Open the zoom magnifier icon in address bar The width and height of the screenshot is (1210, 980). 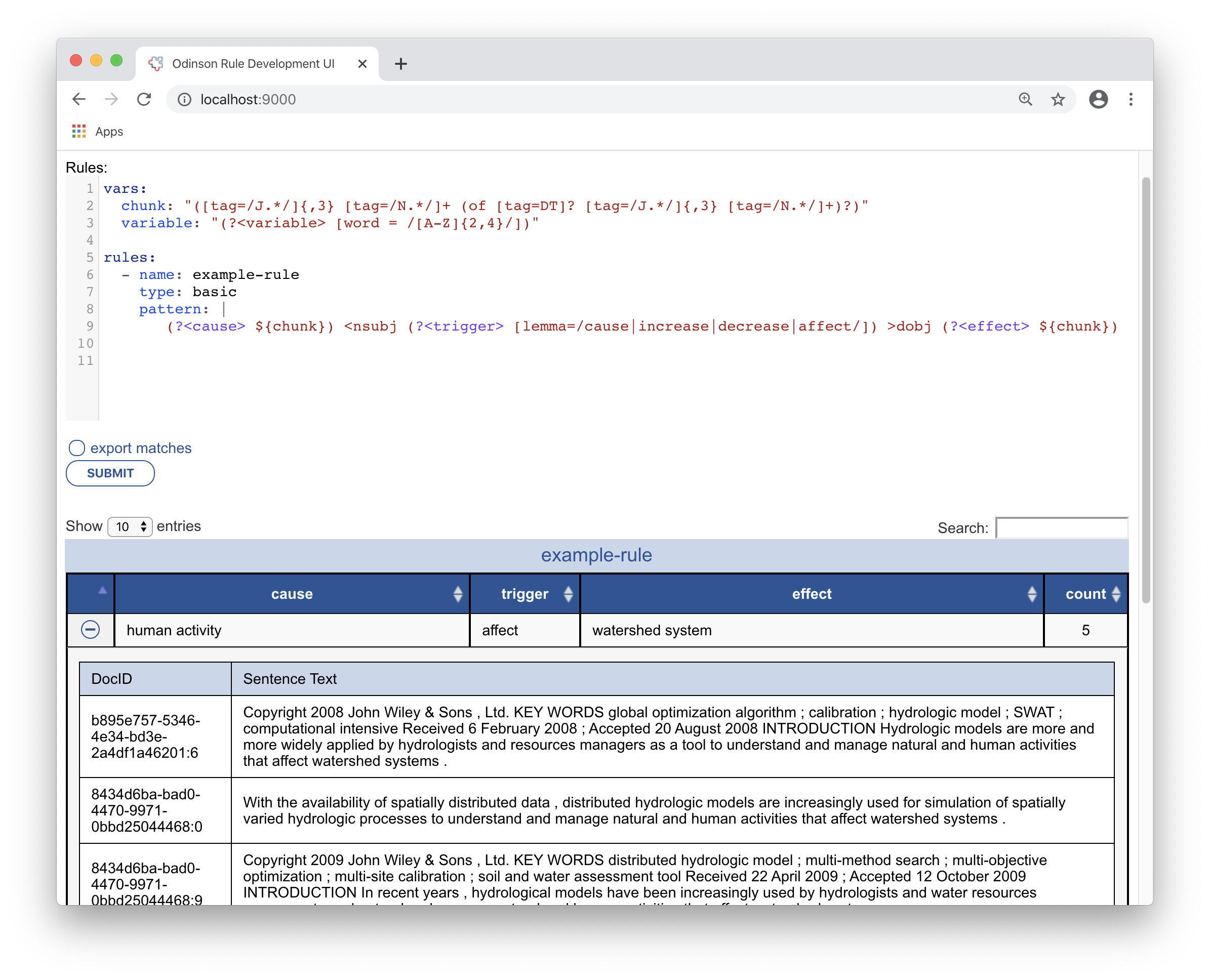[x=1025, y=99]
